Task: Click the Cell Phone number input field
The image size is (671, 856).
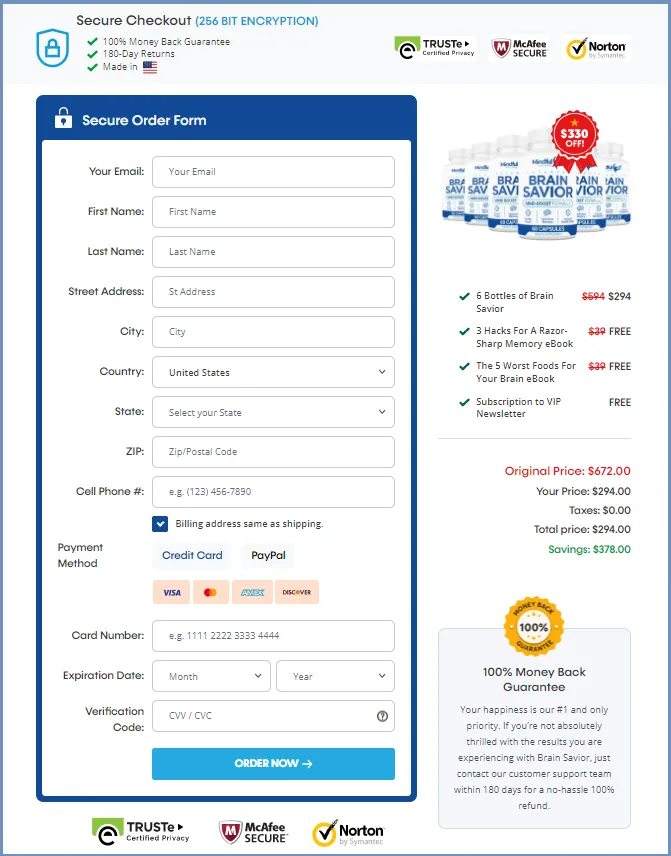Action: (x=273, y=492)
